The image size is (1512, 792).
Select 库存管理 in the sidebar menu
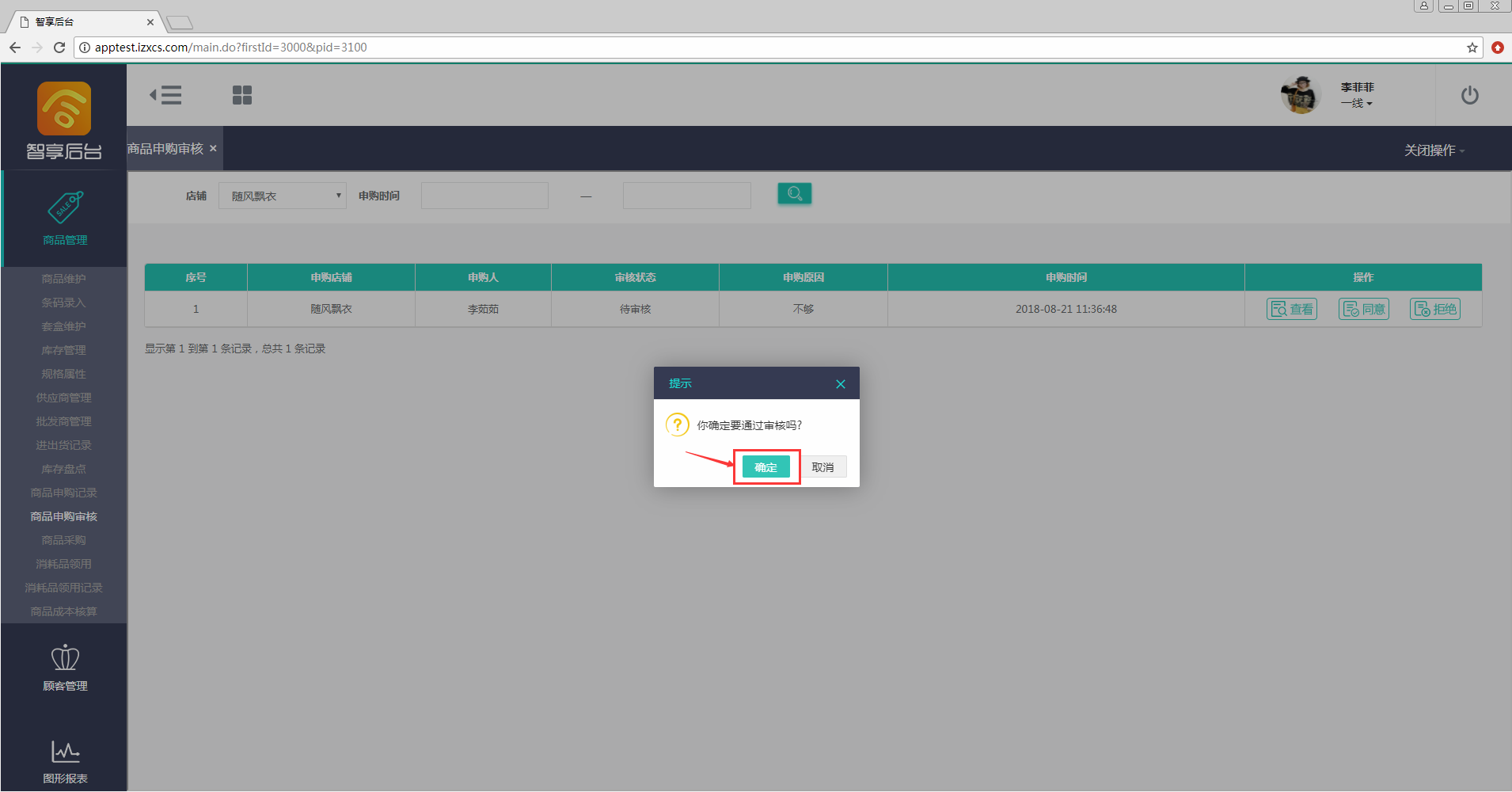pos(64,350)
